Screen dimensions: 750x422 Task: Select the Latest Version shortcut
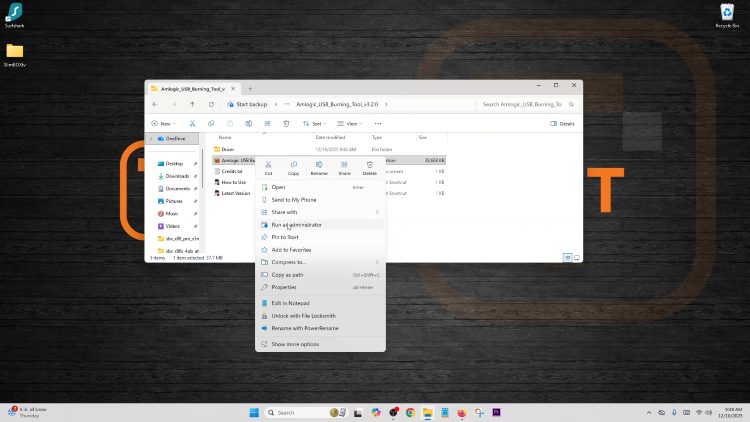tap(233, 193)
